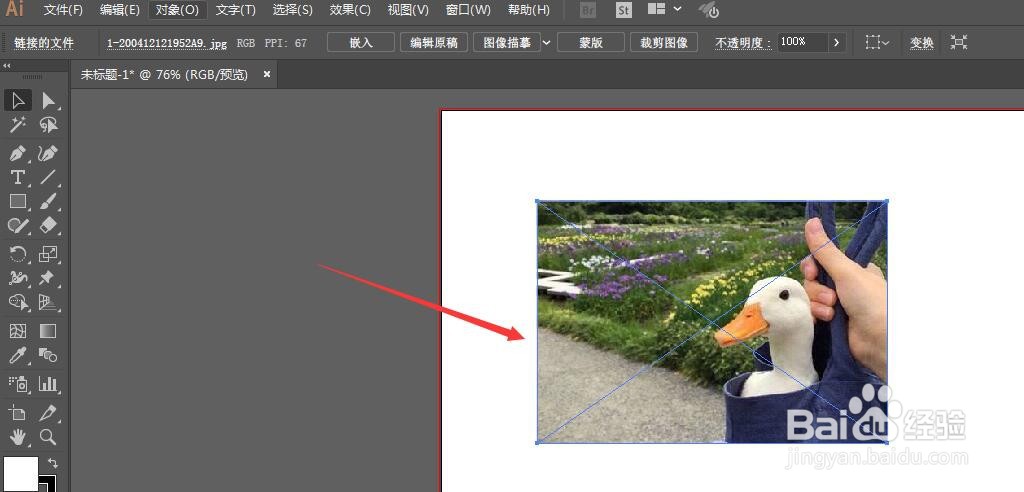Select the Rectangle tool

(x=18, y=202)
